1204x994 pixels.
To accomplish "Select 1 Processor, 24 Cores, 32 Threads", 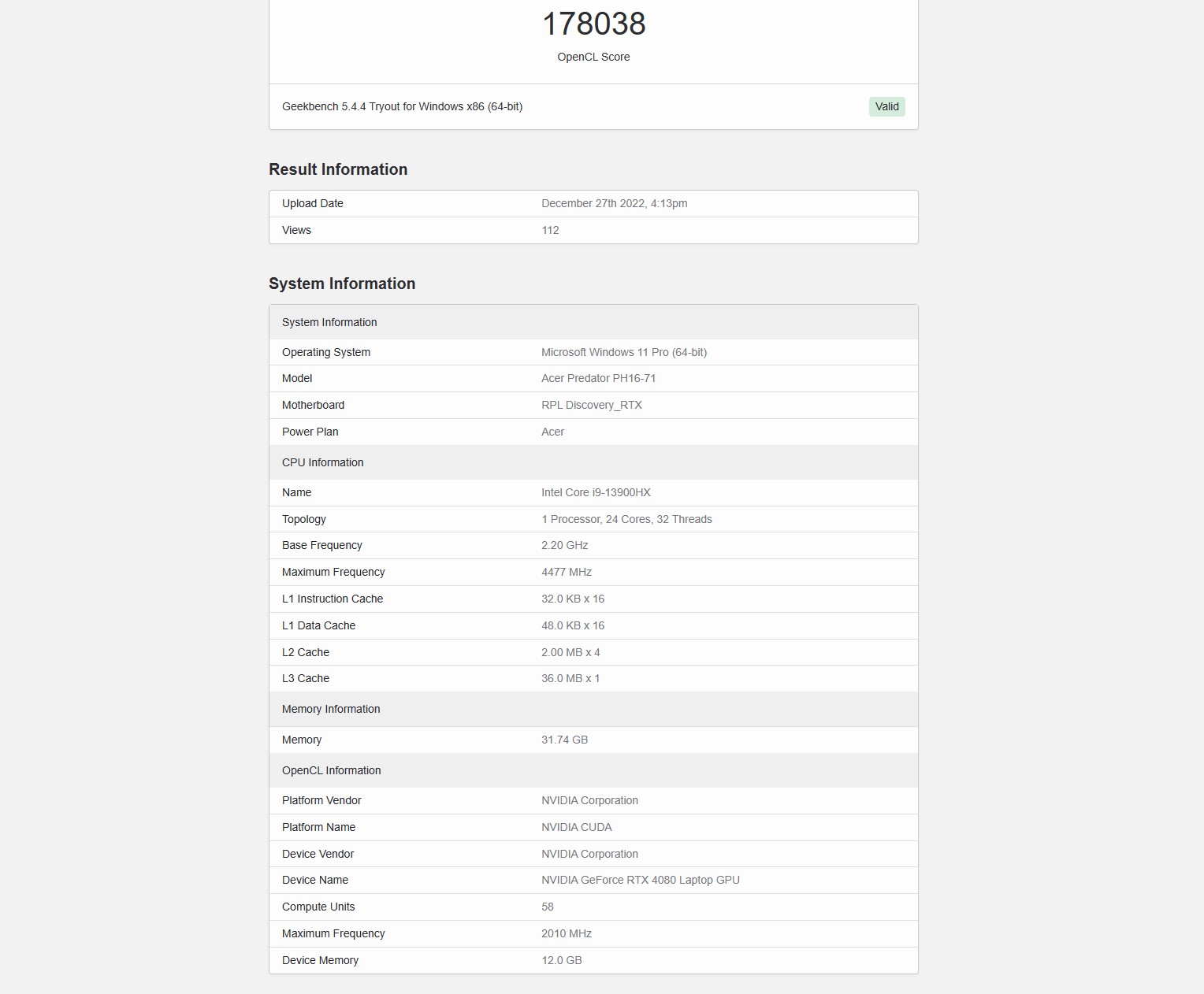I will (x=626, y=519).
